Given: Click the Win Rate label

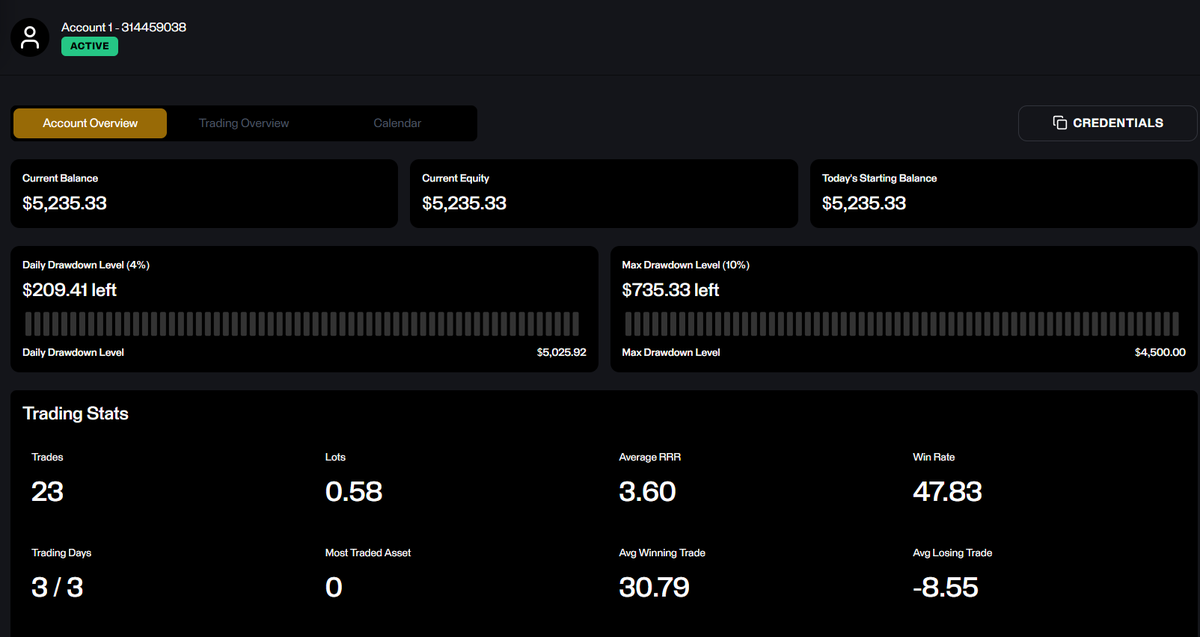Looking at the screenshot, I should point(934,457).
